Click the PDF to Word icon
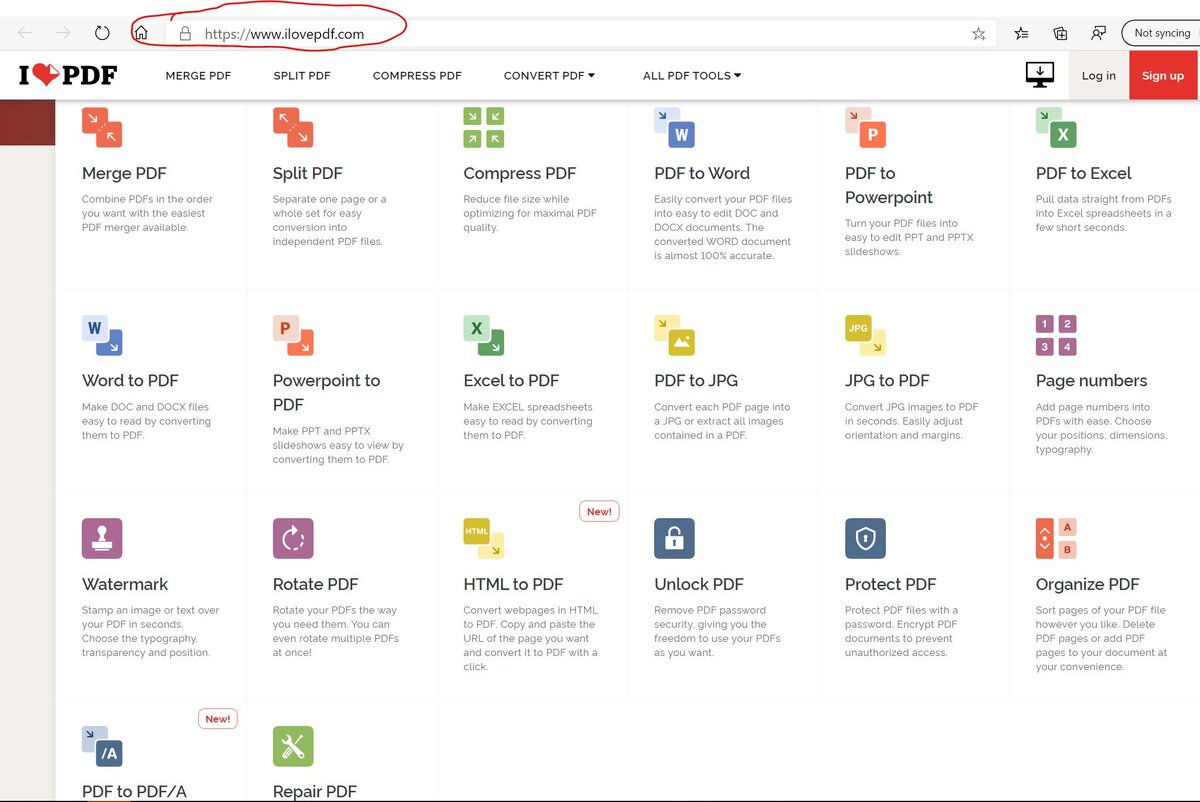Screen dimensions: 1200x802 [x=675, y=128]
